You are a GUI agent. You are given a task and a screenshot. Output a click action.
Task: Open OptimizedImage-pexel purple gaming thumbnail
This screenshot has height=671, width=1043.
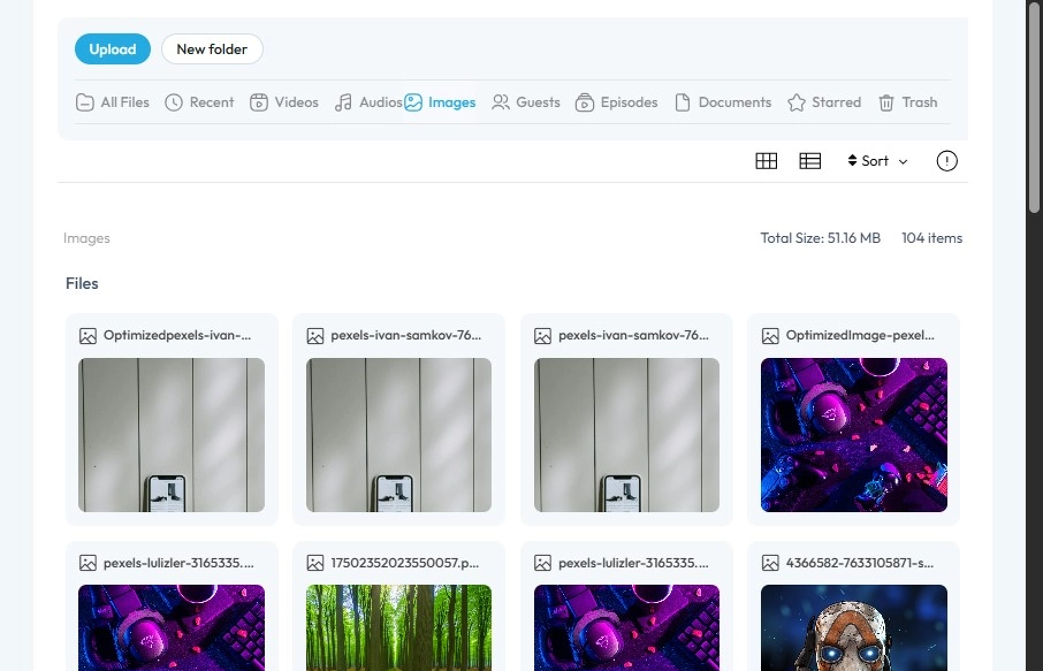tap(854, 435)
